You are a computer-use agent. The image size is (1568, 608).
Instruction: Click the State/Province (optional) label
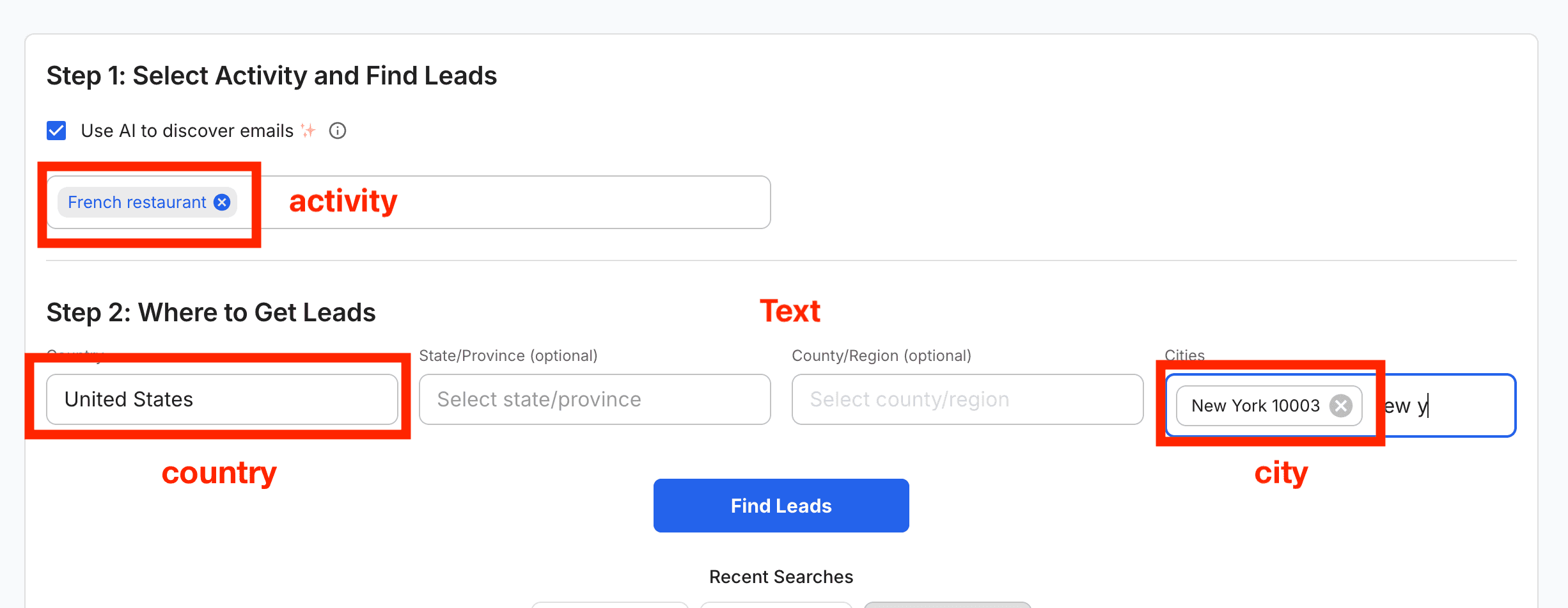[508, 356]
